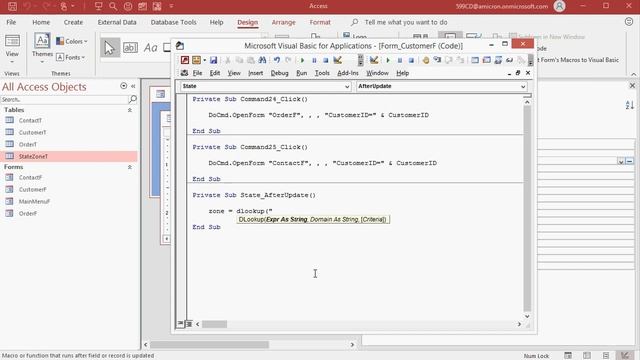Select the Label control (Aa) in ribbon

(x=151, y=47)
